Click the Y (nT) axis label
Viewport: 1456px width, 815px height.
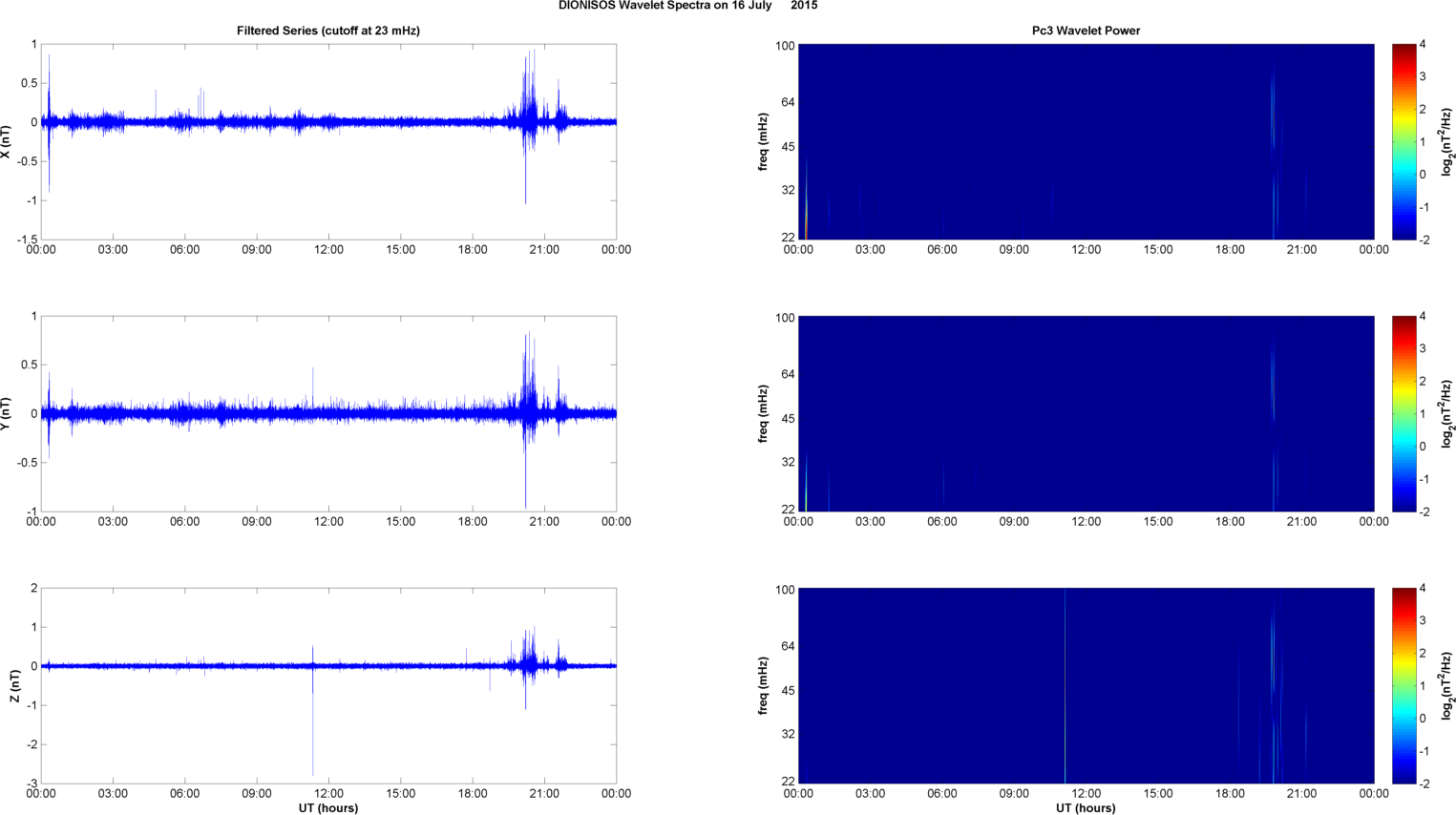7,413
